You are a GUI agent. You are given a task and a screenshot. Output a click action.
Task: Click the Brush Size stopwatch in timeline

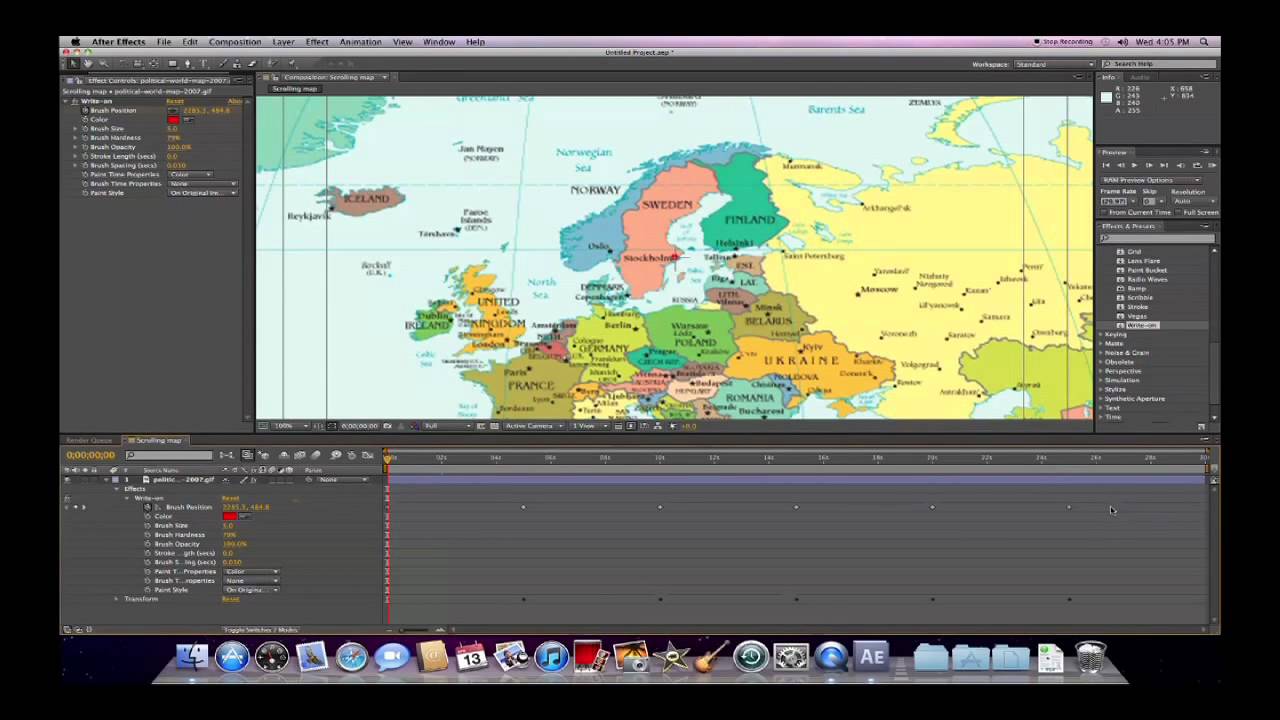tap(147, 525)
